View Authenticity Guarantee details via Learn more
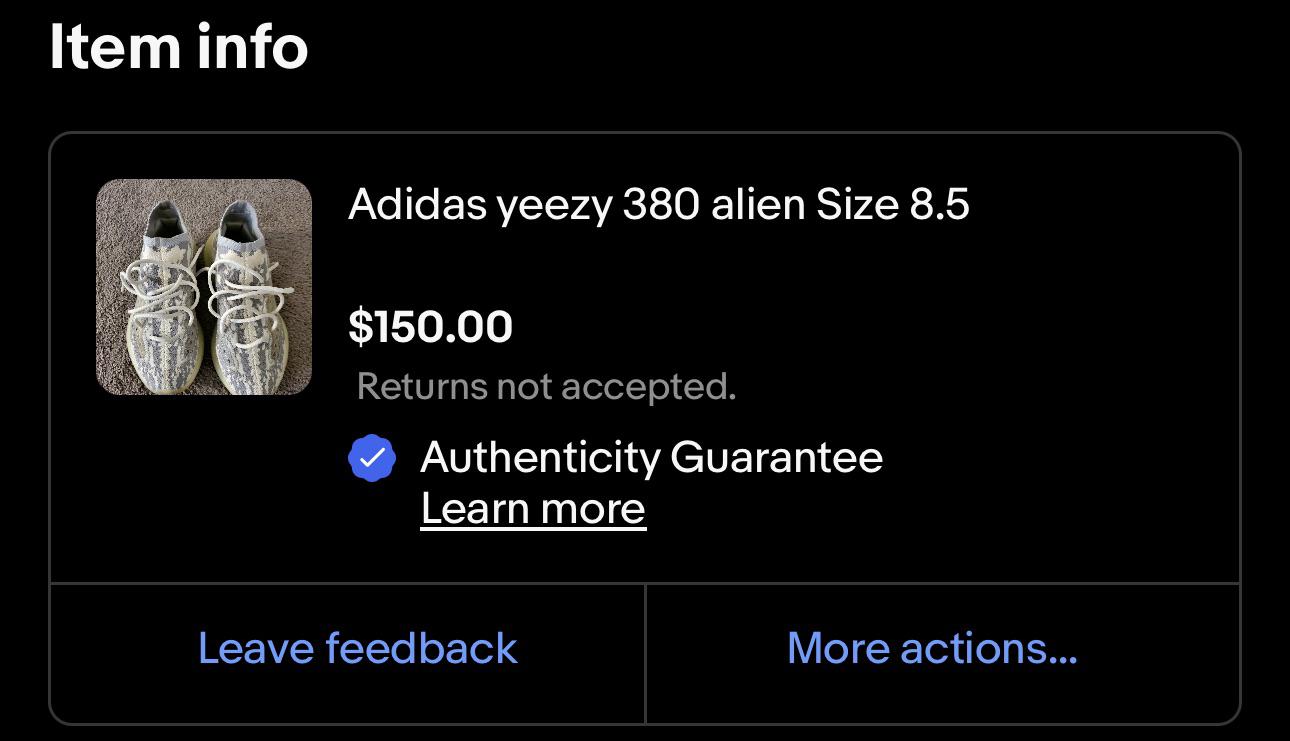 pyautogui.click(x=534, y=508)
